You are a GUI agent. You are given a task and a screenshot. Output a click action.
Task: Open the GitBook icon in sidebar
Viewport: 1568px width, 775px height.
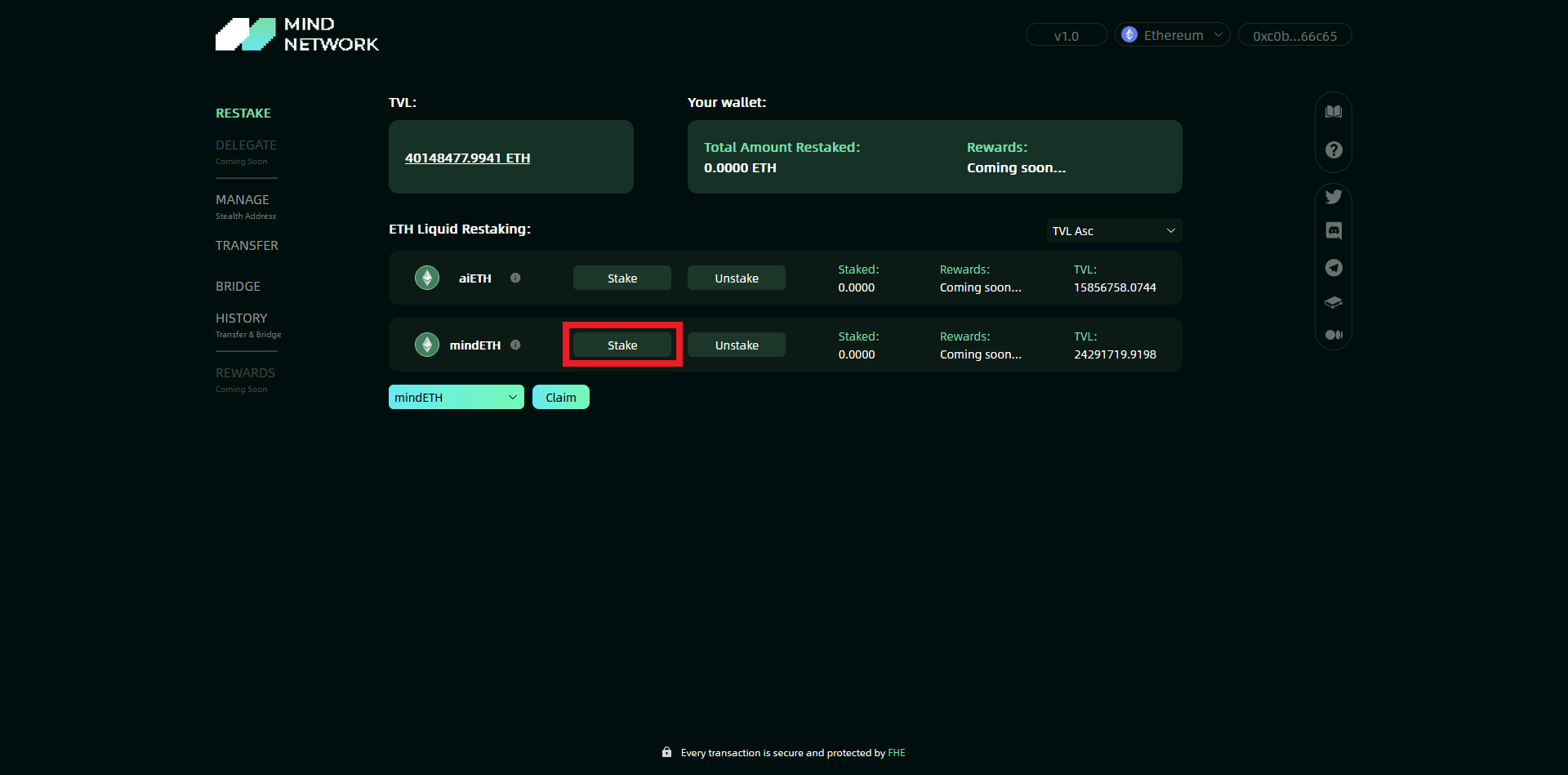[x=1334, y=302]
